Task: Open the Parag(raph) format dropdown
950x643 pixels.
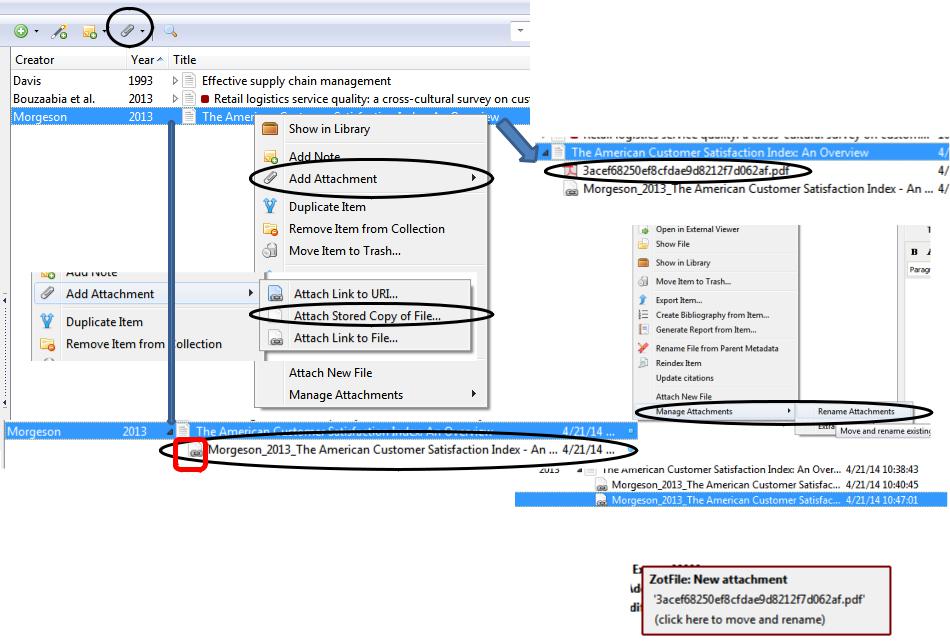Action: point(919,270)
